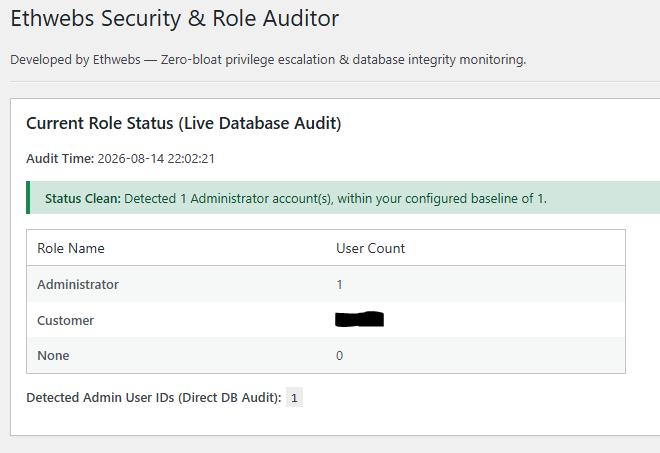Click the 'User Count' column header
This screenshot has width=660, height=453.
pyautogui.click(x=370, y=248)
